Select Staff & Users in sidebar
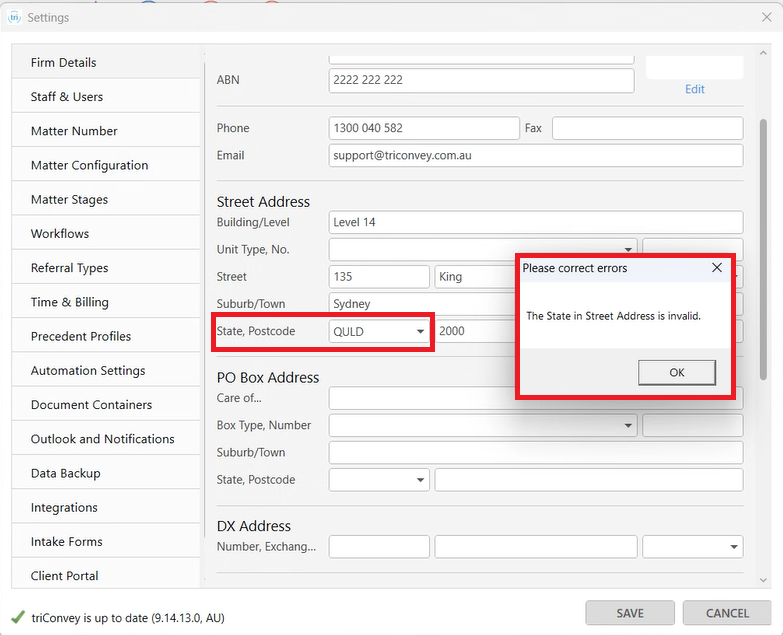The height and width of the screenshot is (635, 783). (x=67, y=97)
